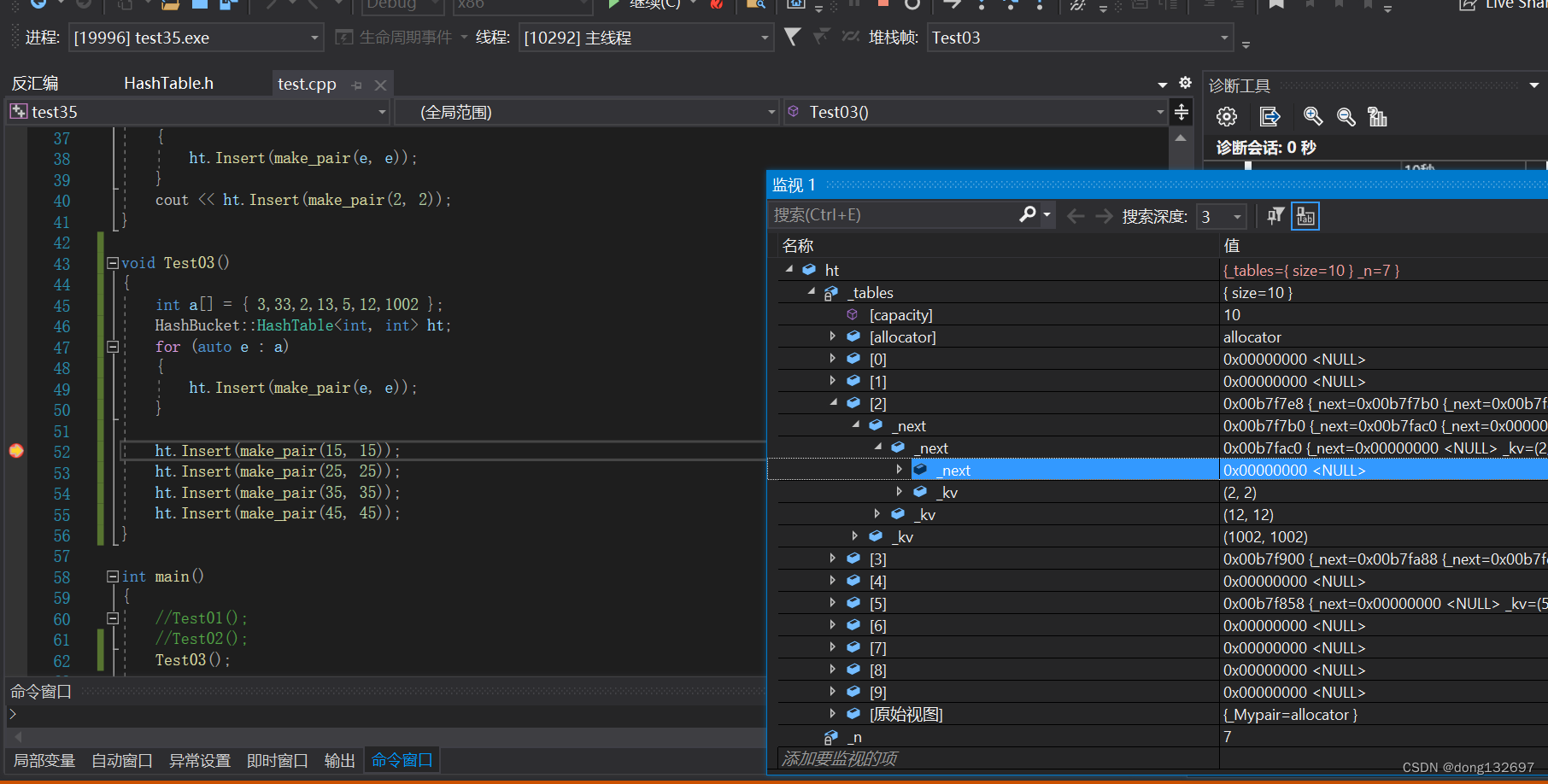Click the Live Share icon
Image resolution: width=1548 pixels, height=784 pixels.
pyautogui.click(x=1468, y=4)
